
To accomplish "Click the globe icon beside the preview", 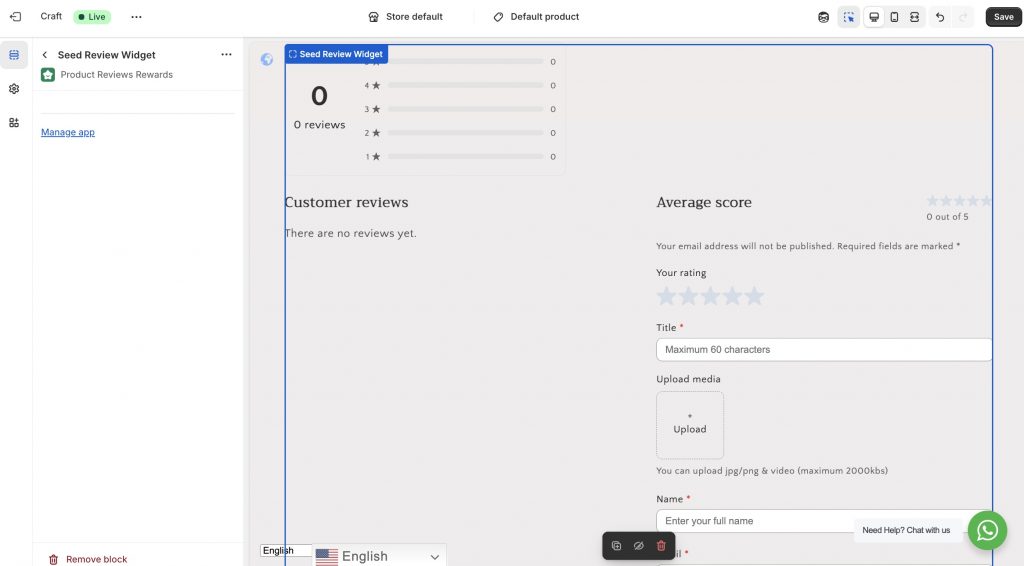I will pos(266,59).
